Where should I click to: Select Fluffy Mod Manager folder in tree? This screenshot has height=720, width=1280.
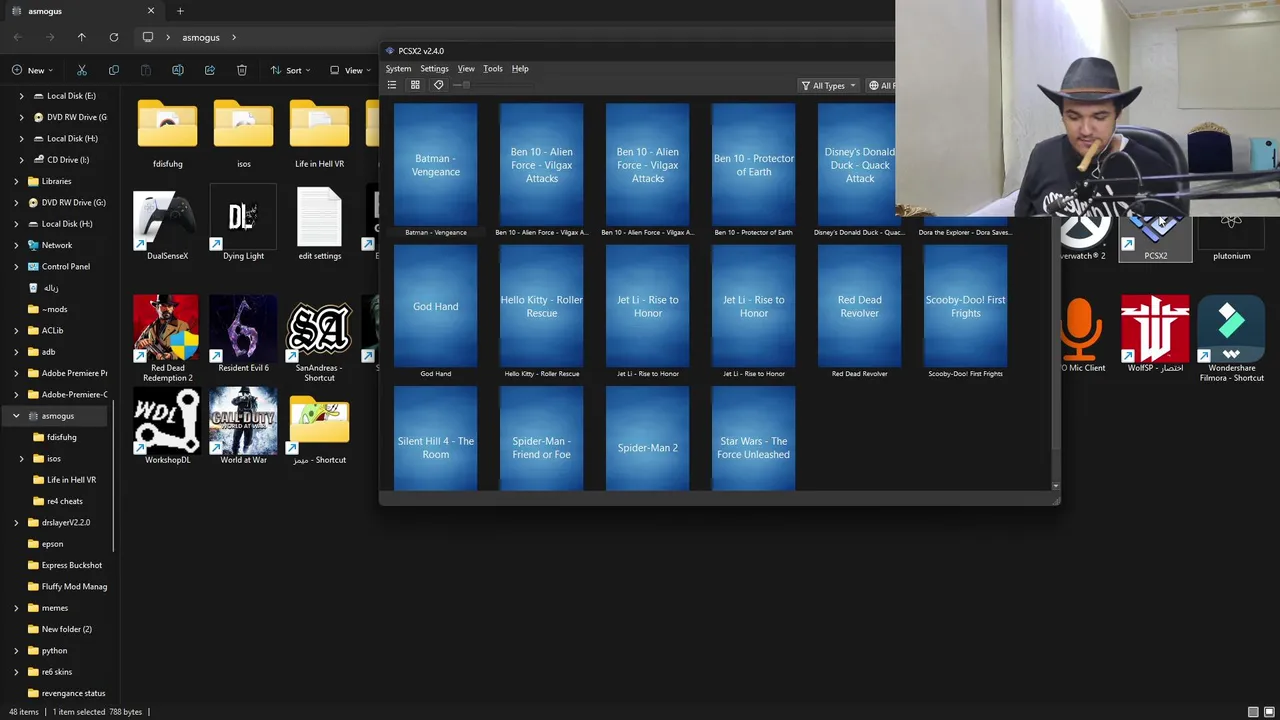(x=74, y=586)
